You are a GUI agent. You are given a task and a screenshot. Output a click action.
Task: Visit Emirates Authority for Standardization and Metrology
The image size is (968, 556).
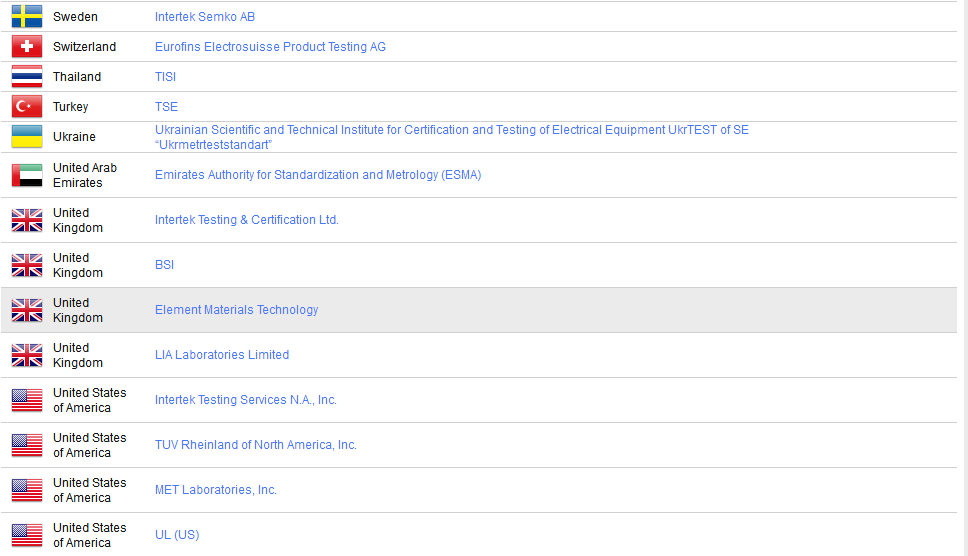click(x=317, y=175)
